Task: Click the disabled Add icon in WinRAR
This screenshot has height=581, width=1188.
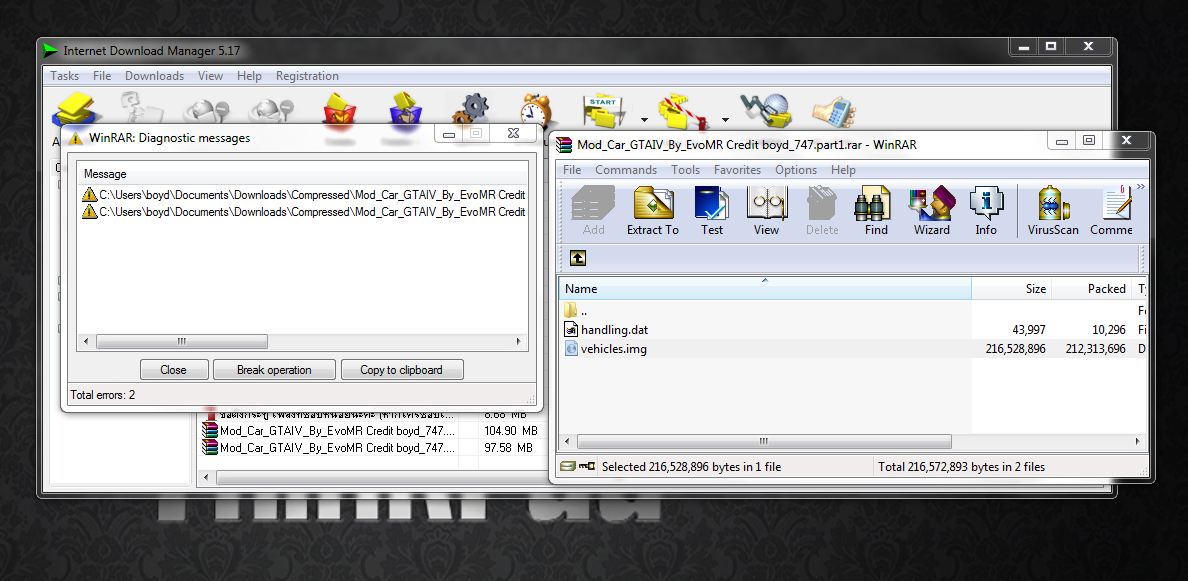Action: pos(593,211)
